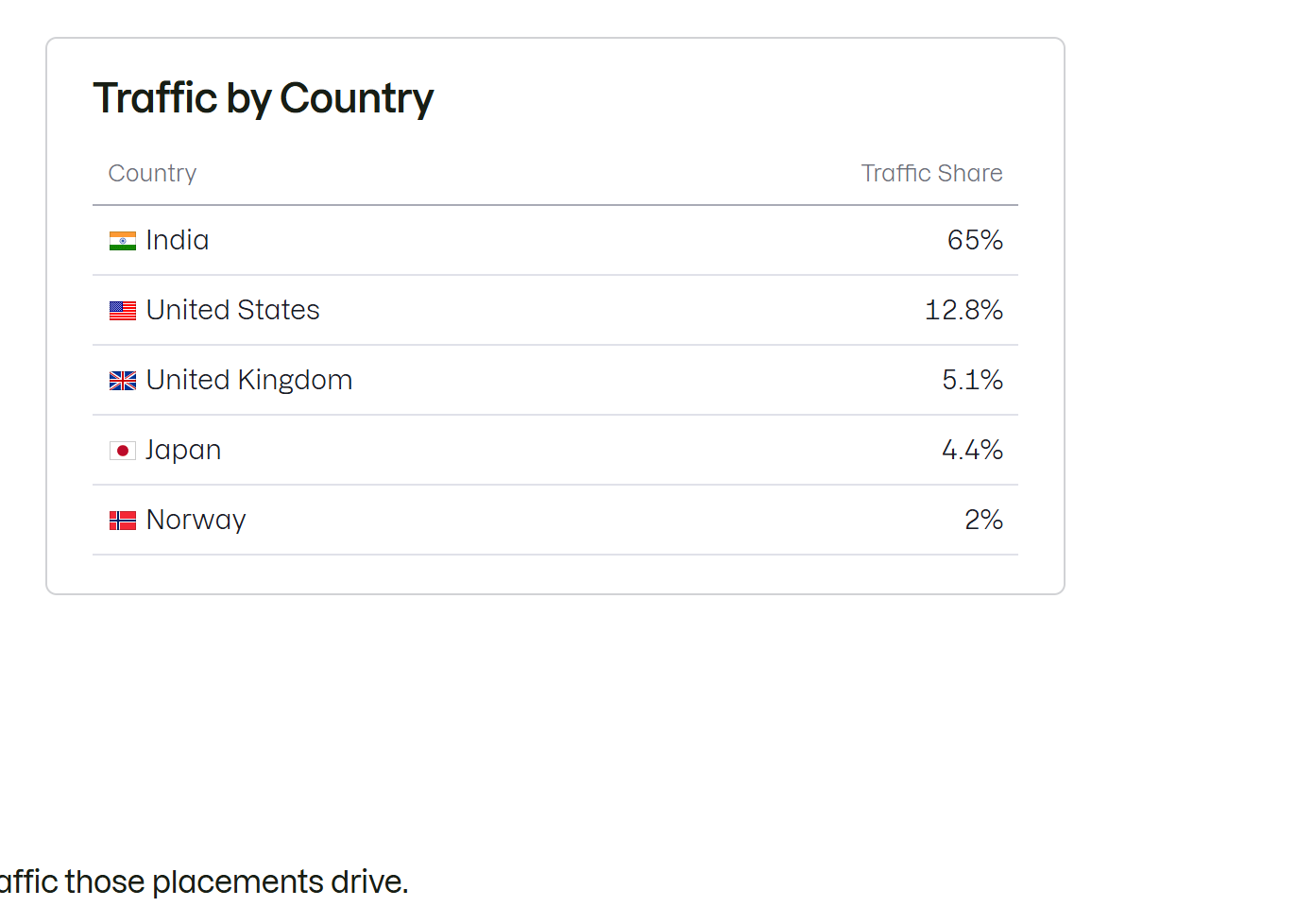Click the 5.1% traffic share value
The width and height of the screenshot is (1313, 924).
tap(972, 380)
